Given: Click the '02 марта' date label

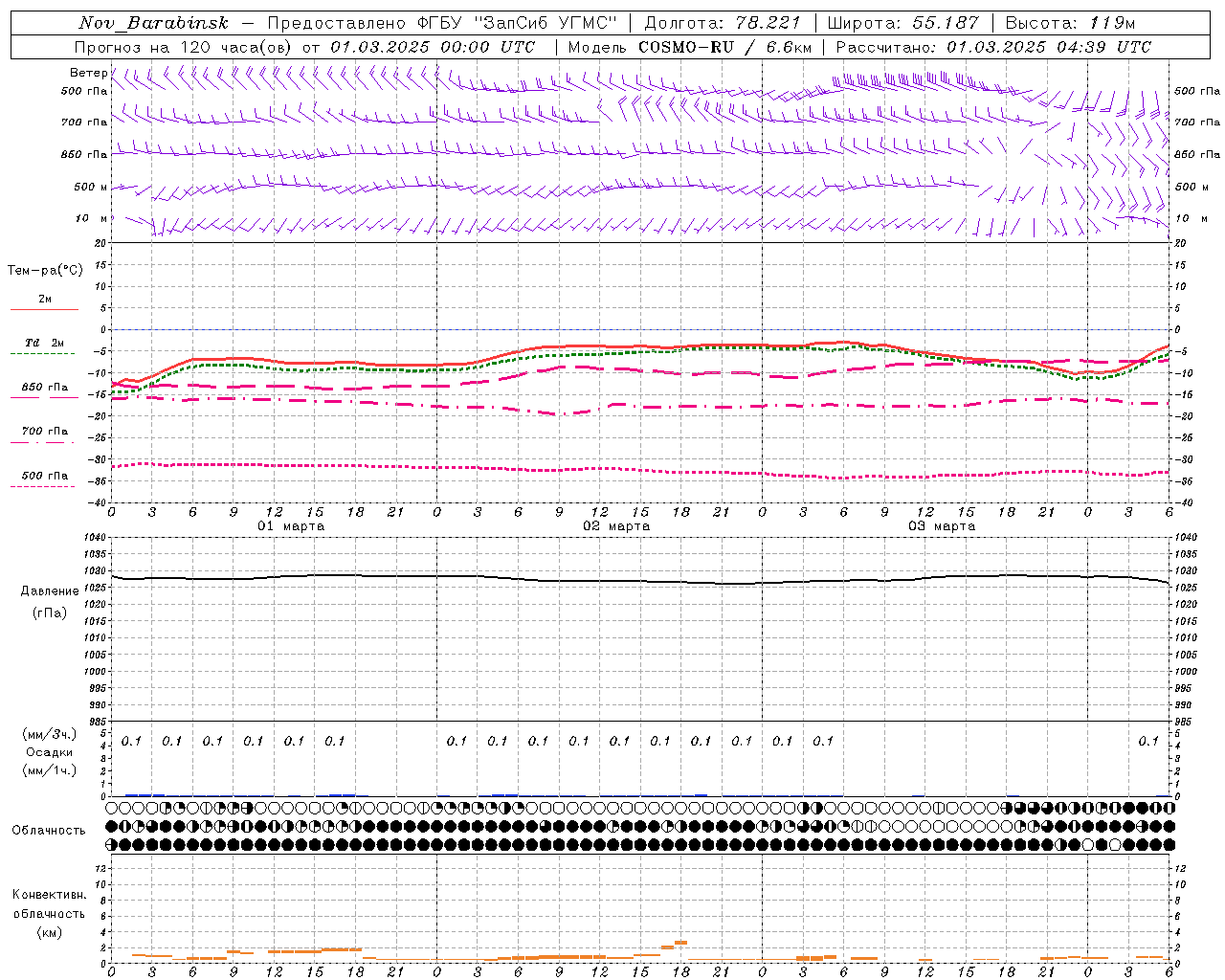Looking at the screenshot, I should click(617, 526).
